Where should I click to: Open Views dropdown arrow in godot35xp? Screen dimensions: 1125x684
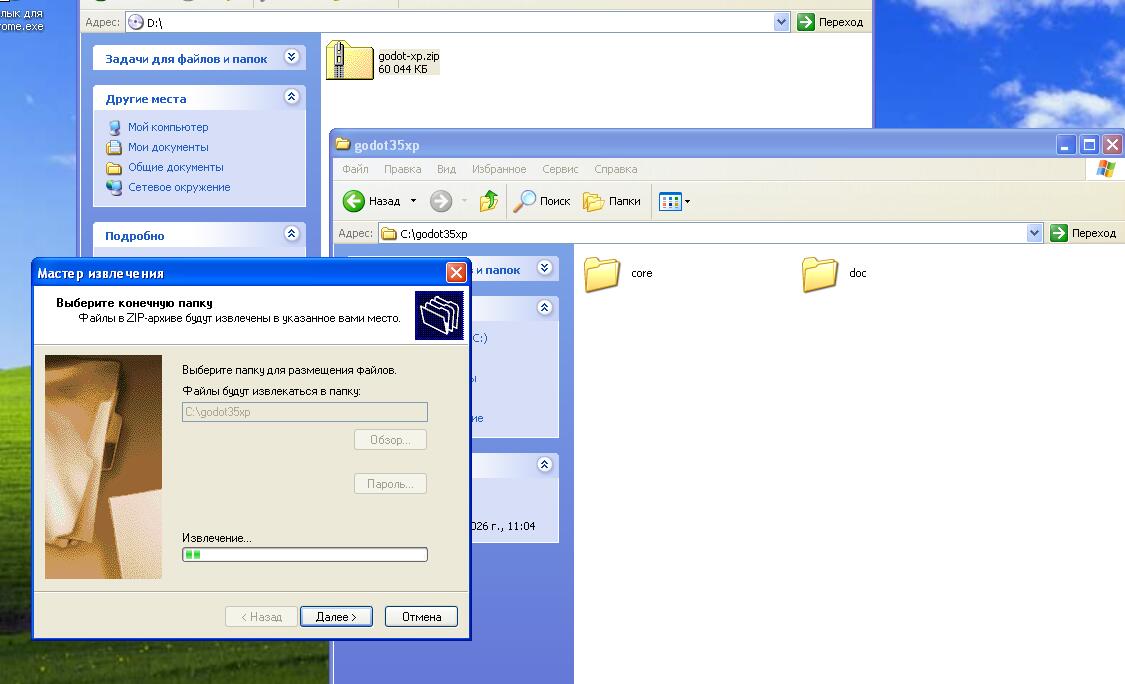(x=687, y=202)
